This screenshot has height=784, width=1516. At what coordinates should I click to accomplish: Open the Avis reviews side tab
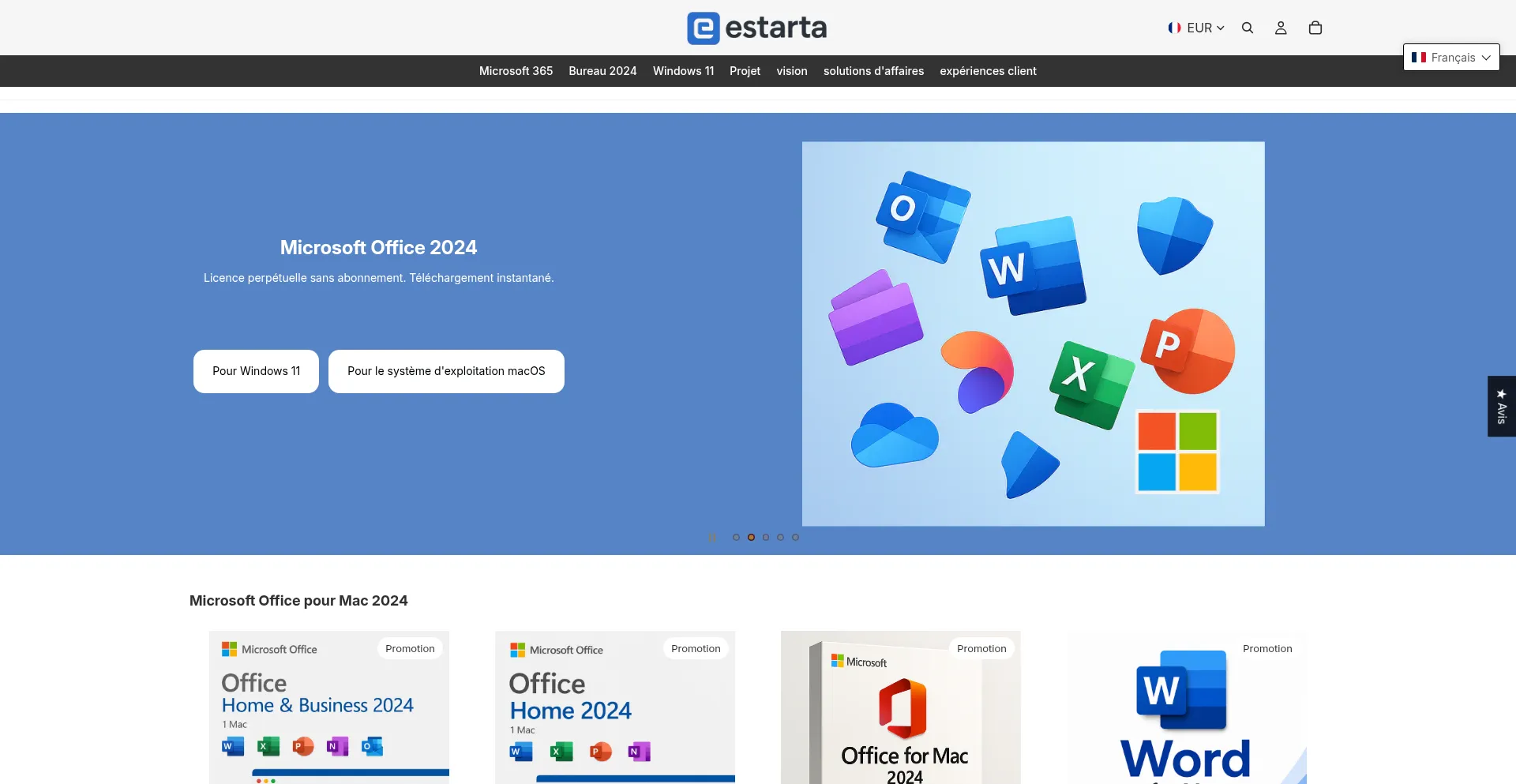(x=1502, y=406)
